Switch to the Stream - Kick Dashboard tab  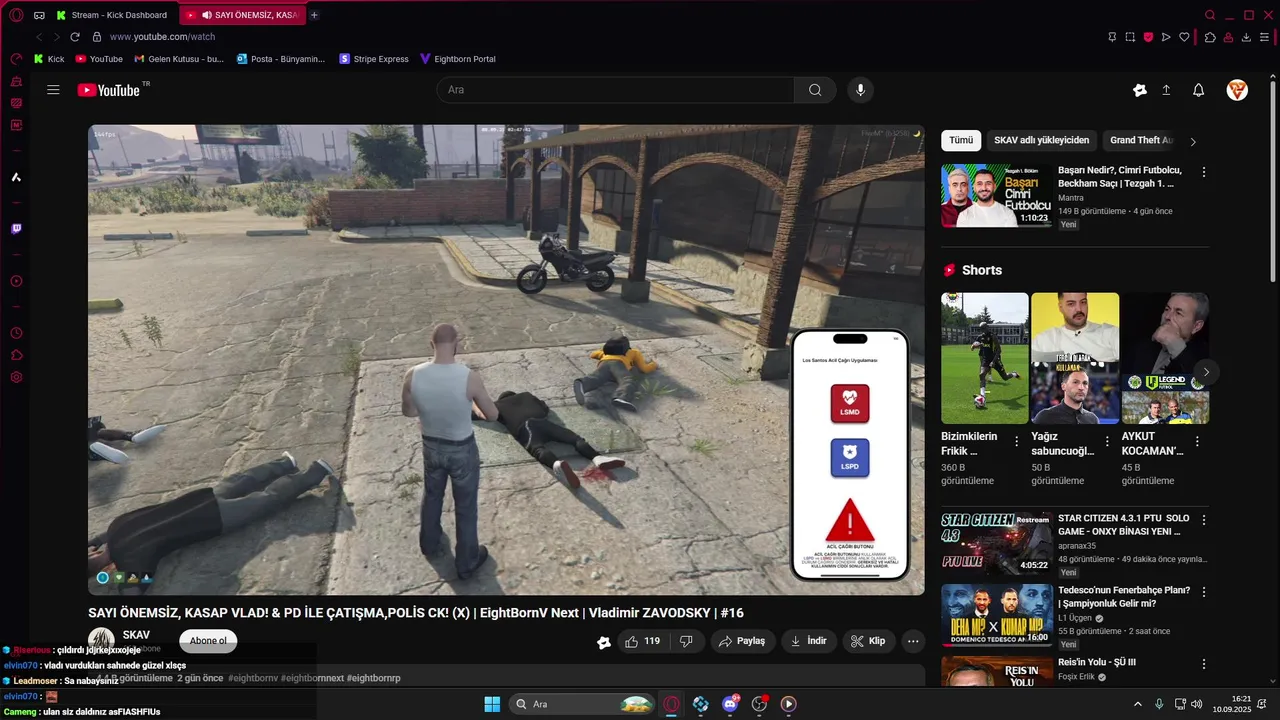(113, 15)
